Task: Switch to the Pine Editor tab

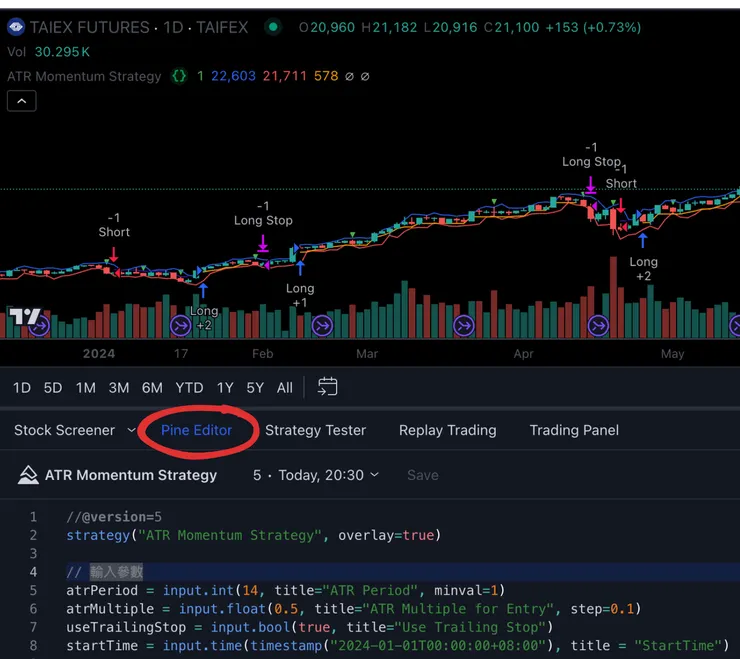Action: 196,430
